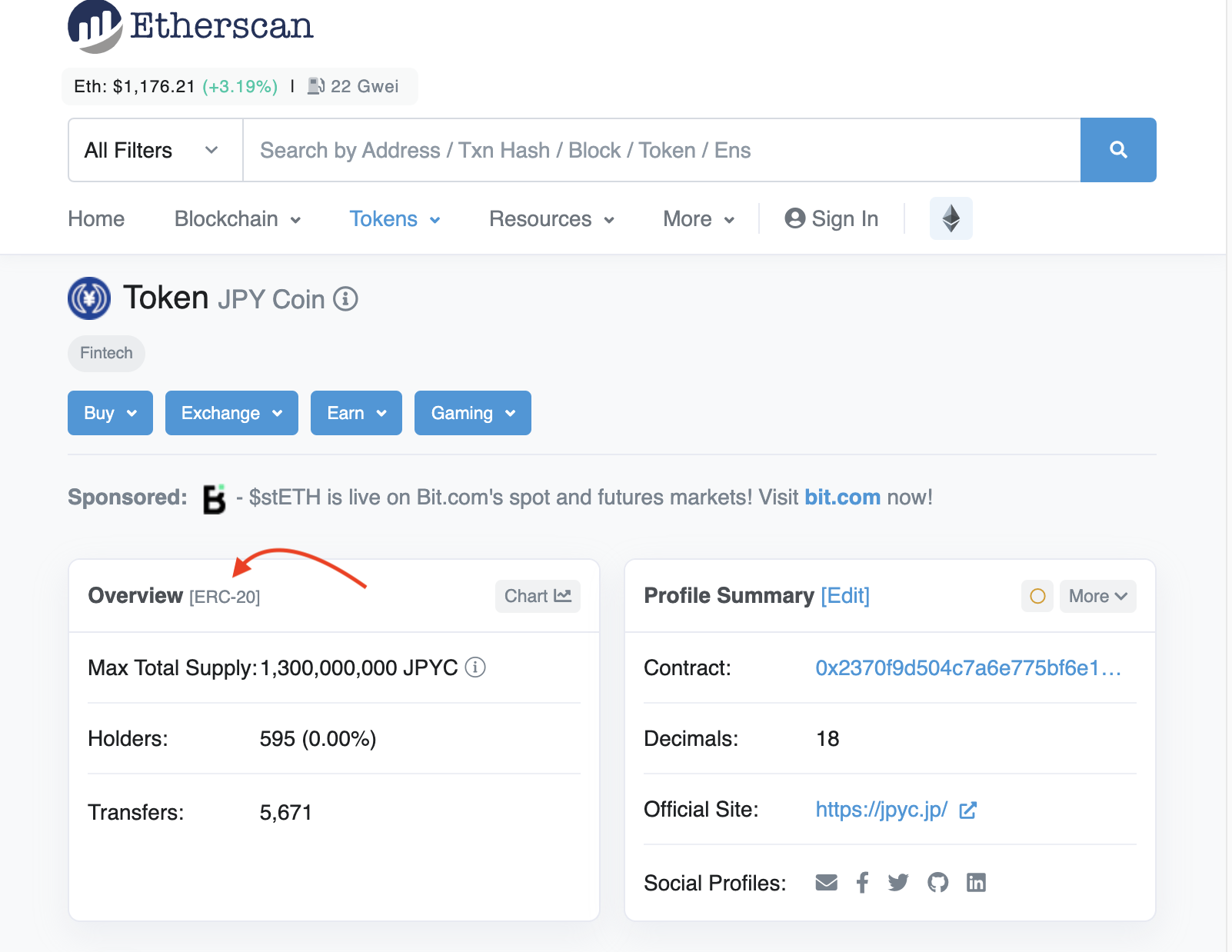This screenshot has height=952, width=1232.
Task: Click the Profile Summary Edit link
Action: pyautogui.click(x=845, y=596)
